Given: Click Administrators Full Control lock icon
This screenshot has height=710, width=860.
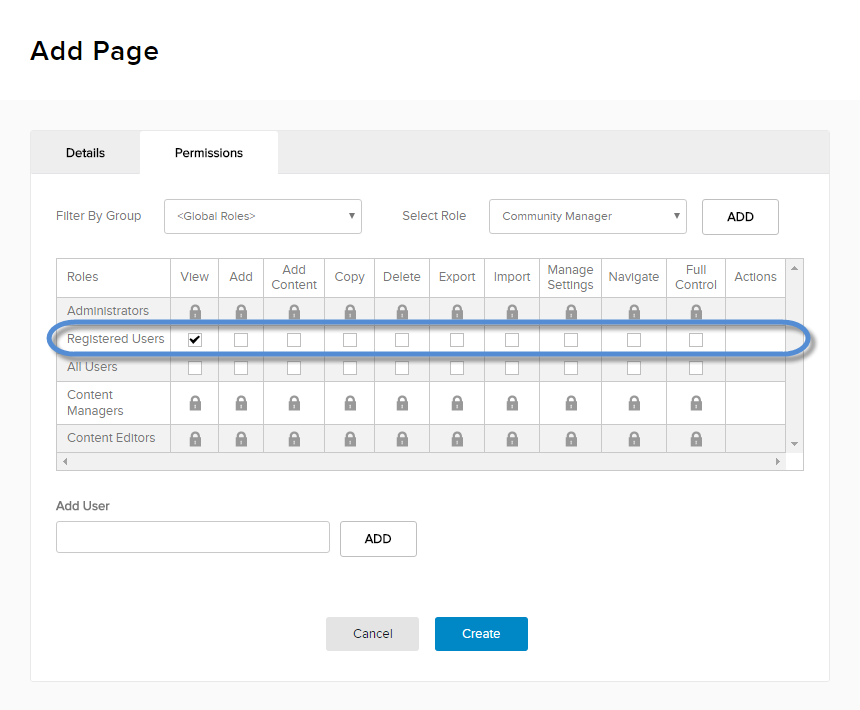Looking at the screenshot, I should [x=696, y=312].
